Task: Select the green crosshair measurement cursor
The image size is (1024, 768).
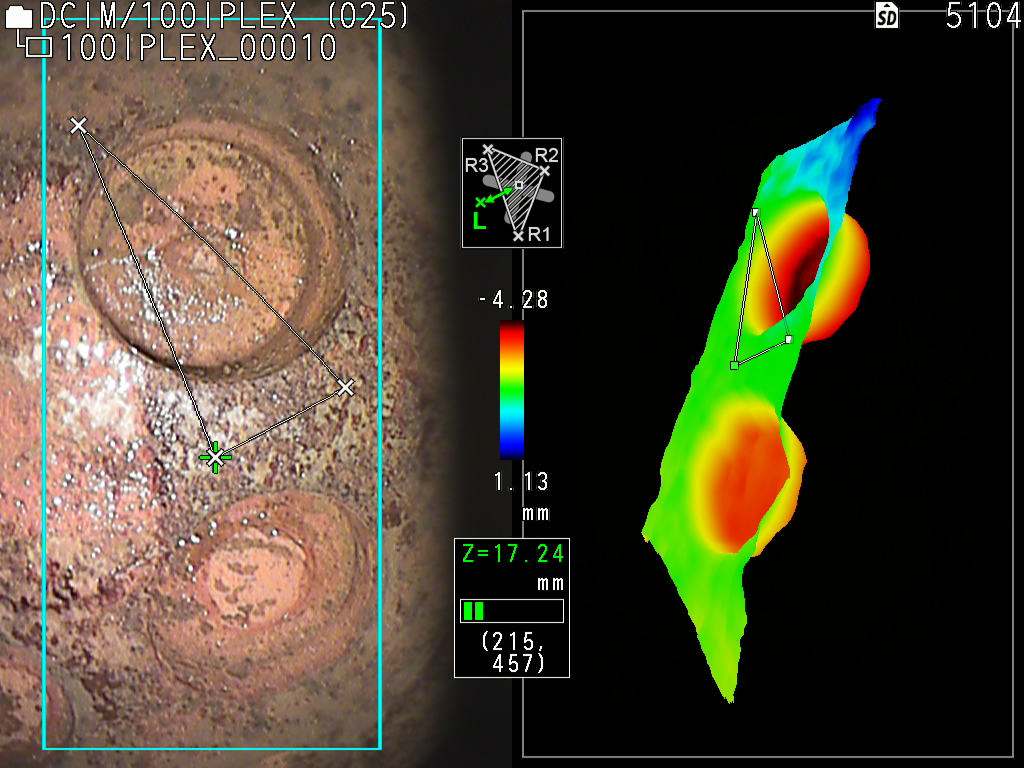Action: (x=215, y=458)
